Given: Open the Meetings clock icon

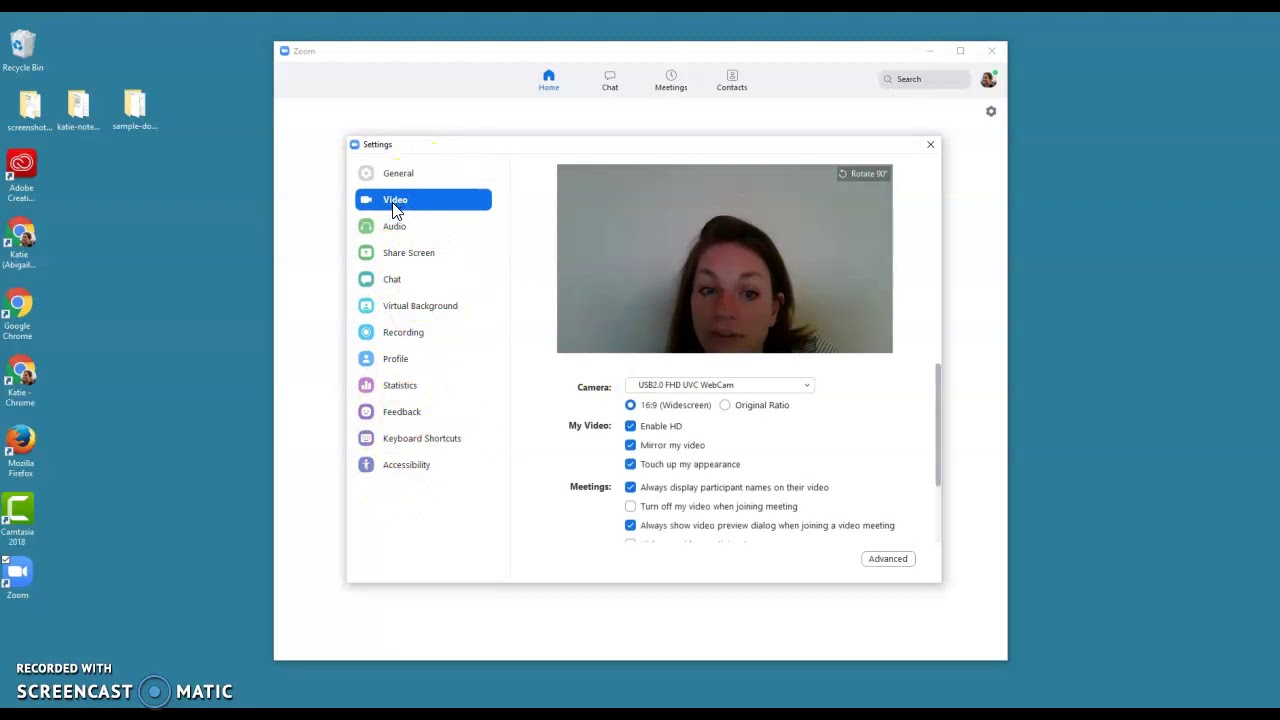Looking at the screenshot, I should click(671, 75).
